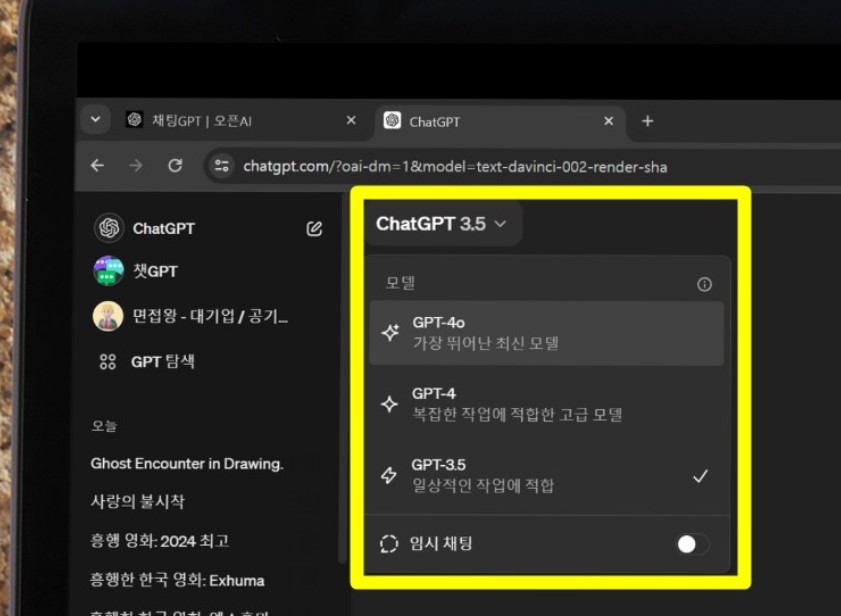Viewport: 841px width, 616px height.
Task: Click the 오늘 section header
Action: [x=104, y=426]
